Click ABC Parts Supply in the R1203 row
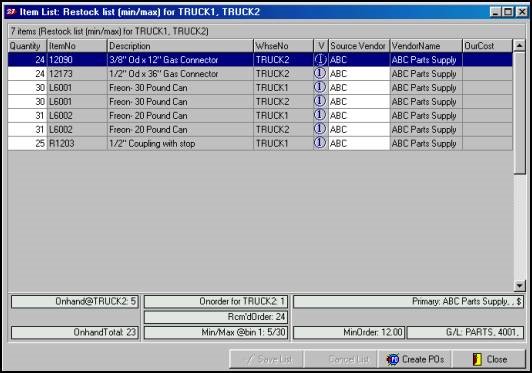The height and width of the screenshot is (373, 532). click(424, 144)
